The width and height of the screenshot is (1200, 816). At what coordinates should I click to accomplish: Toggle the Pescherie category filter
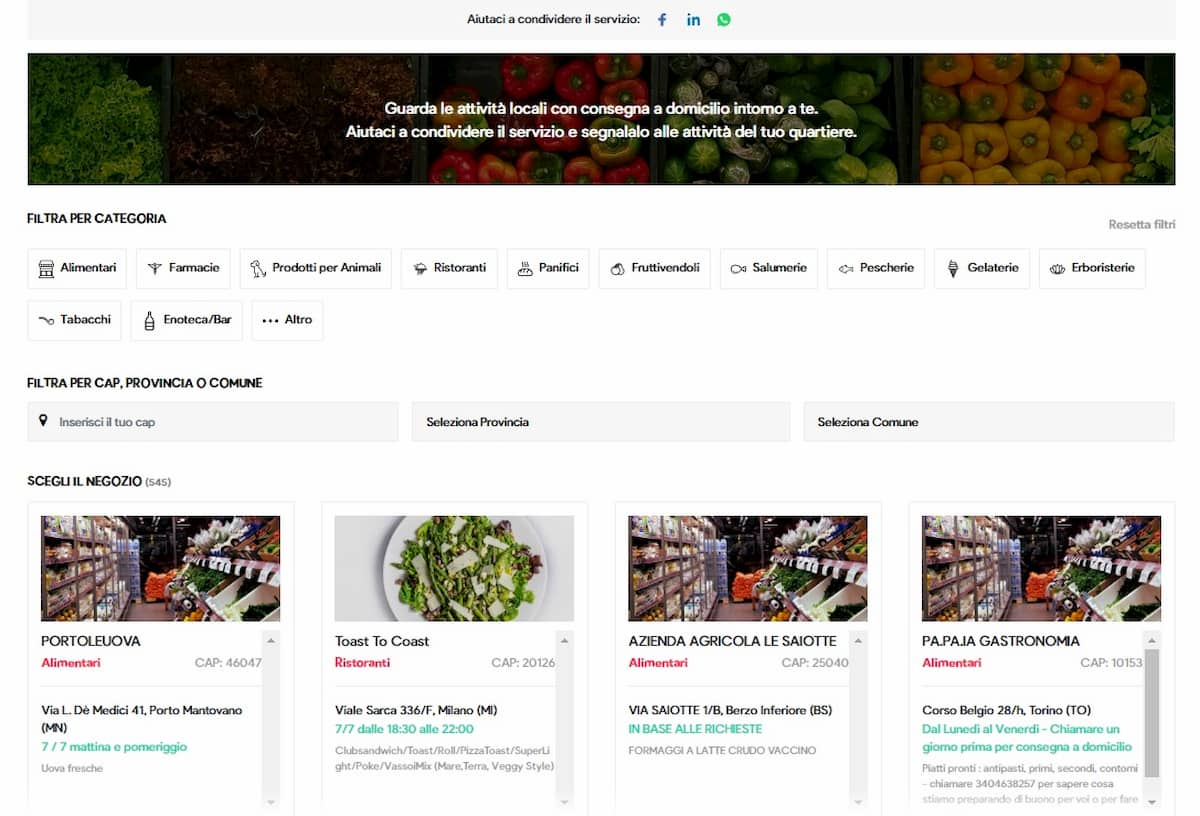(x=876, y=268)
